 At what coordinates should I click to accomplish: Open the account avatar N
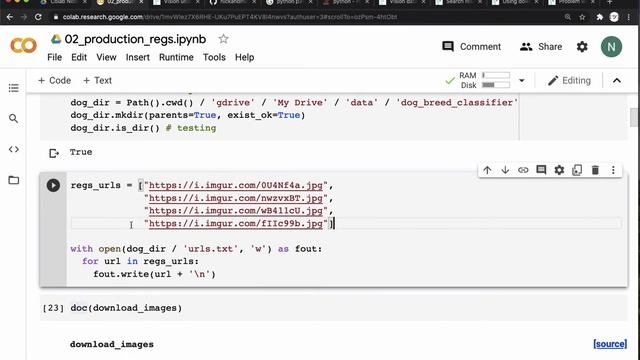[x=611, y=47]
